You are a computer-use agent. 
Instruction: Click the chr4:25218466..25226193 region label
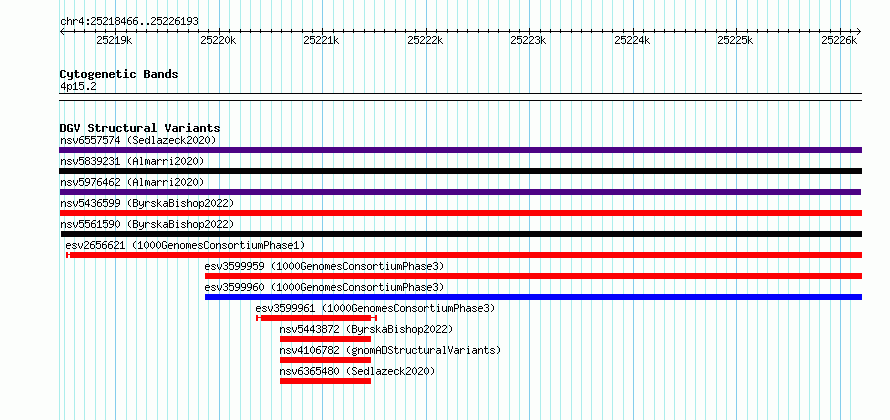click(129, 21)
